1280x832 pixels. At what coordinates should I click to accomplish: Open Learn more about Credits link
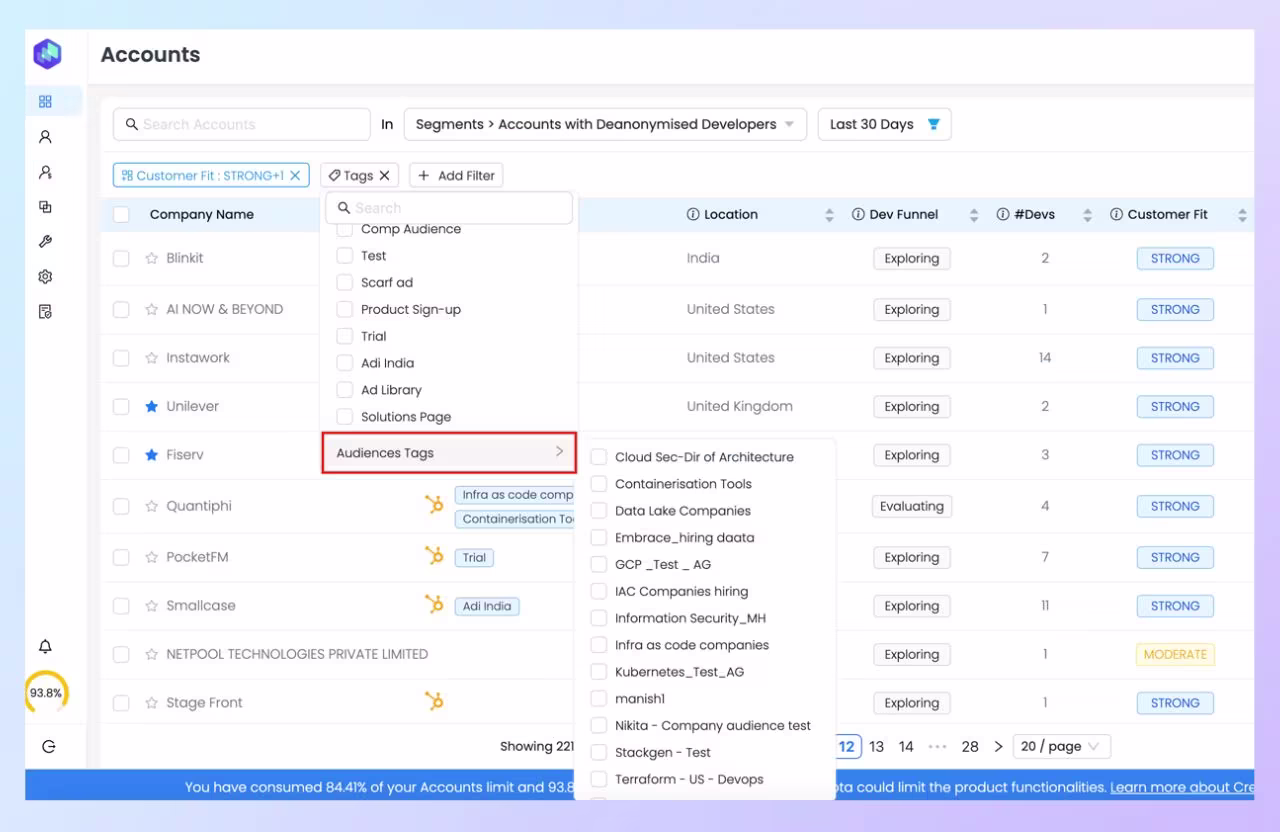[x=1181, y=787]
